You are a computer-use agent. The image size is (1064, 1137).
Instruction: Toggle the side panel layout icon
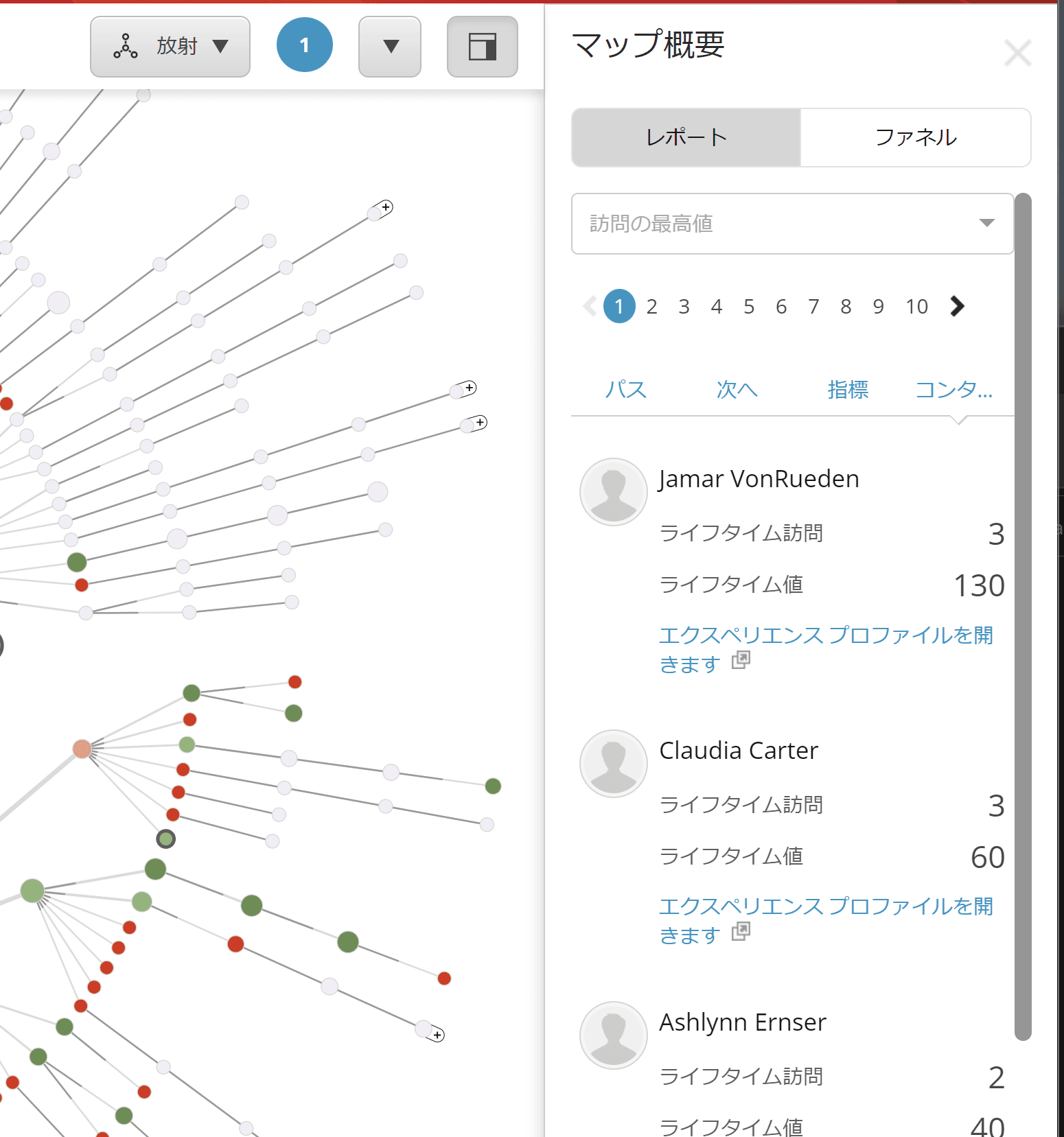click(483, 47)
